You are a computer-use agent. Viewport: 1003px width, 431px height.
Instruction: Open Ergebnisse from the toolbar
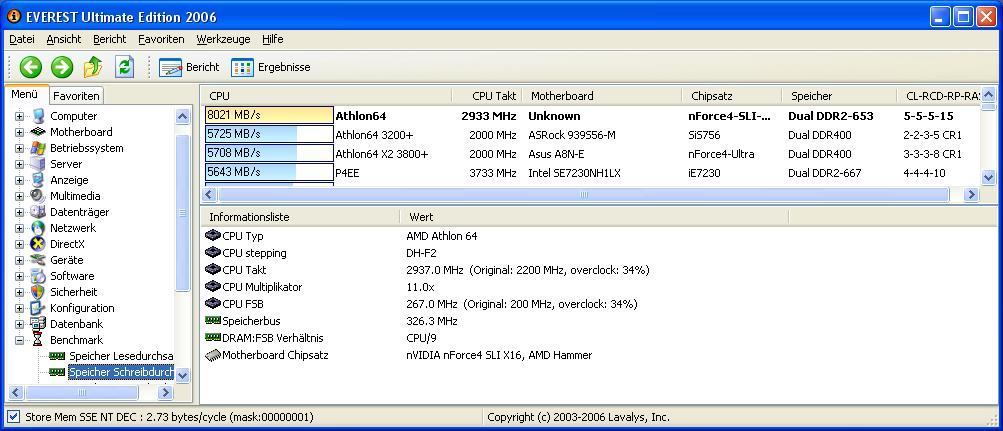click(x=271, y=67)
